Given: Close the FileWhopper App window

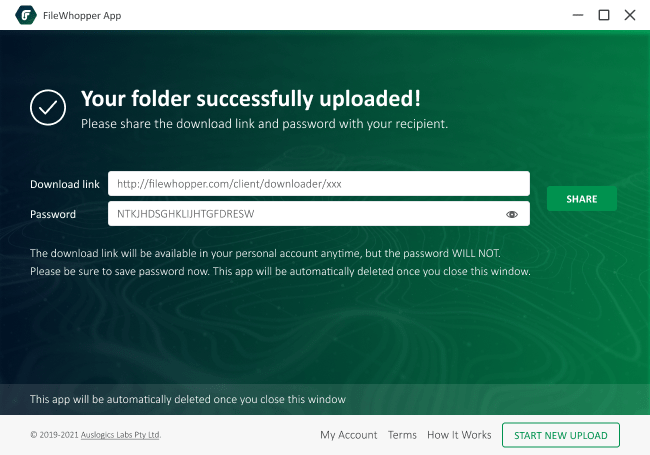Looking at the screenshot, I should click(x=630, y=15).
